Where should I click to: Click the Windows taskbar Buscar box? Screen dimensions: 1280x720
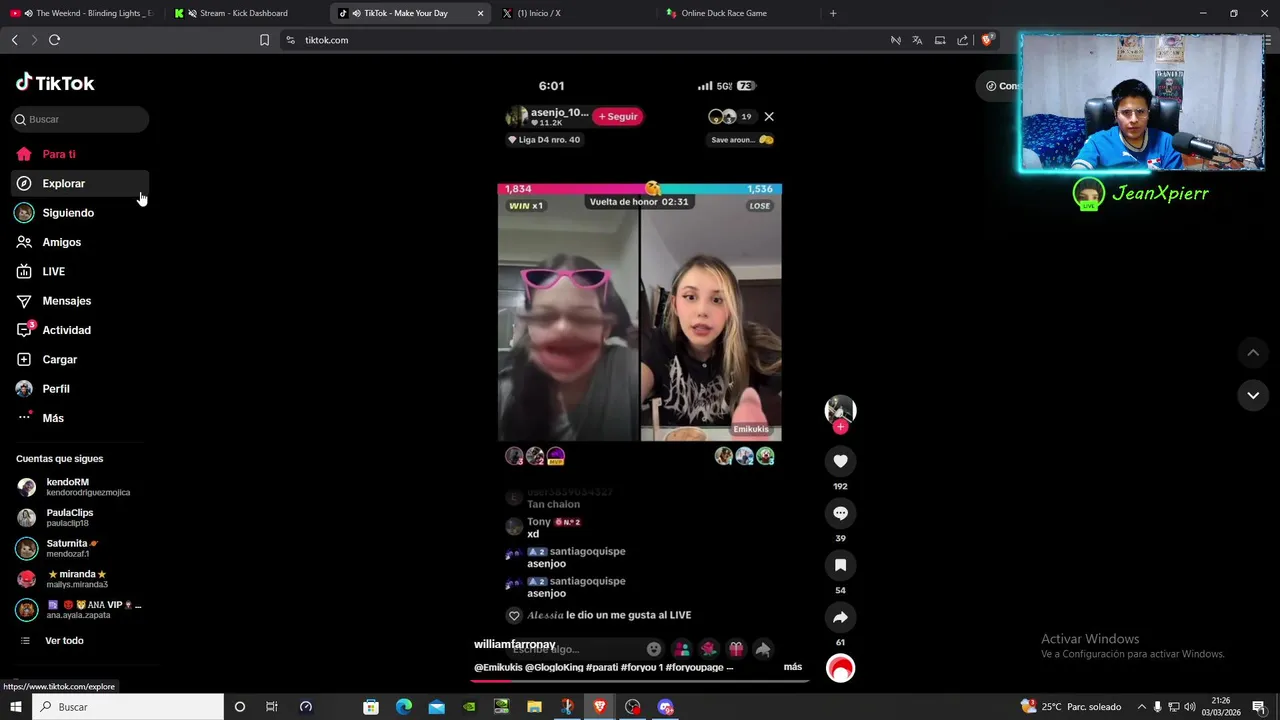pyautogui.click(x=128, y=707)
